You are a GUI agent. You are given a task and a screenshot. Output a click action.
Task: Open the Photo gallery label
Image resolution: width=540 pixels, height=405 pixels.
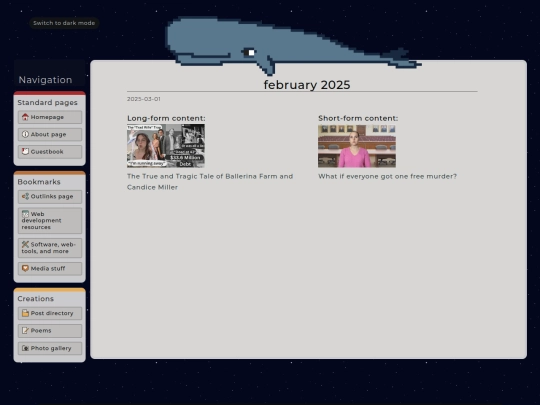pyautogui.click(x=51, y=348)
